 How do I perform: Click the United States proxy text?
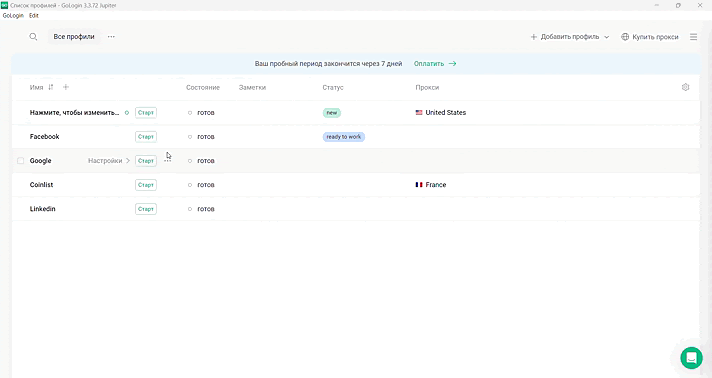[446, 113]
